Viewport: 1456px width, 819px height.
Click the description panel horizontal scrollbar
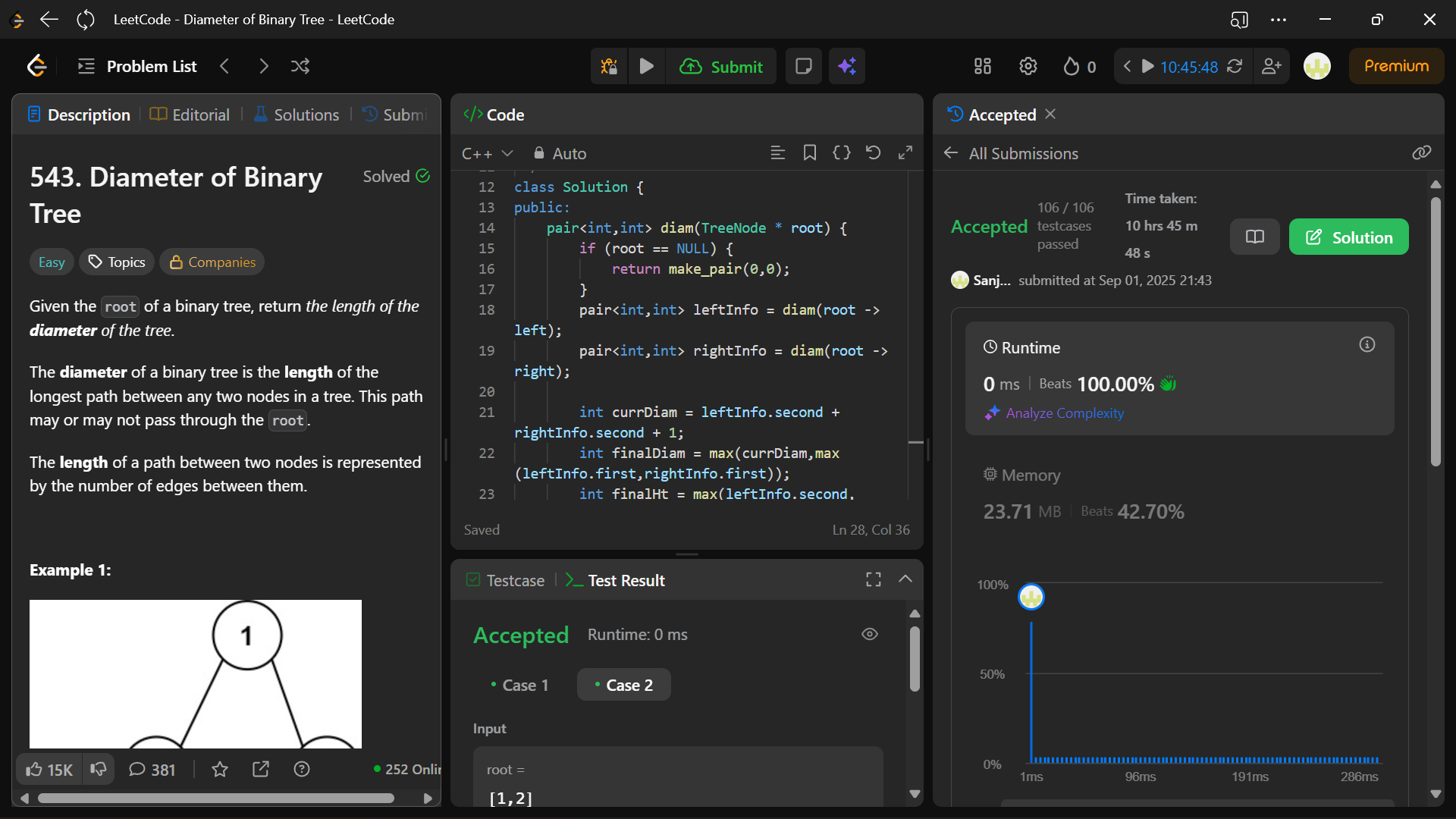pos(215,798)
